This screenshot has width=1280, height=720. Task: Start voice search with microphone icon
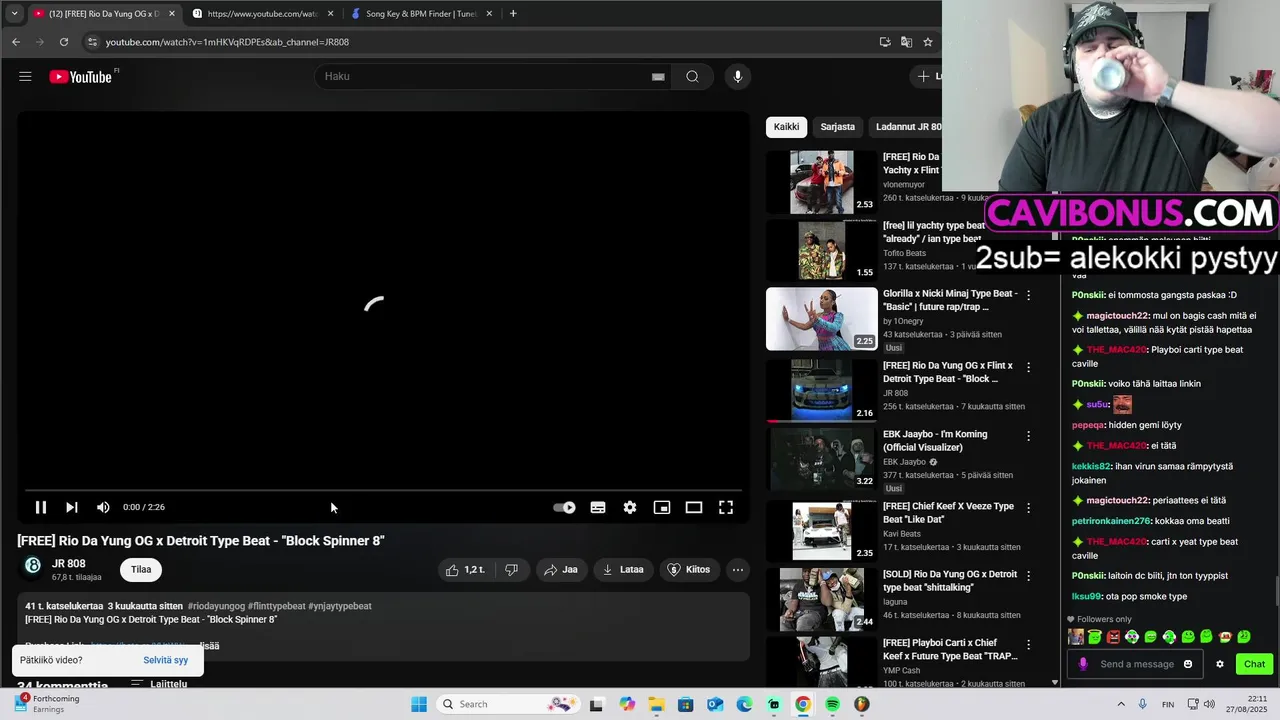pos(737,76)
